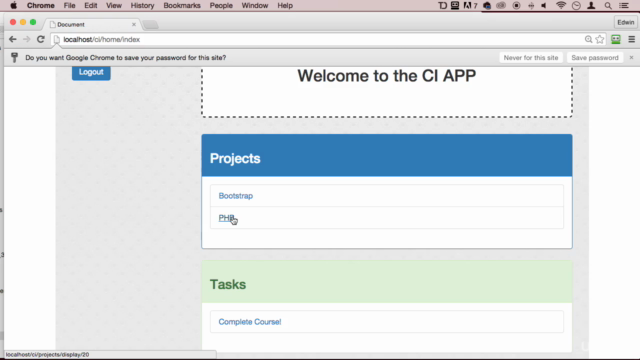Image resolution: width=640 pixels, height=360 pixels.
Task: Click the Wi-Fi status icon
Action: point(561,5)
